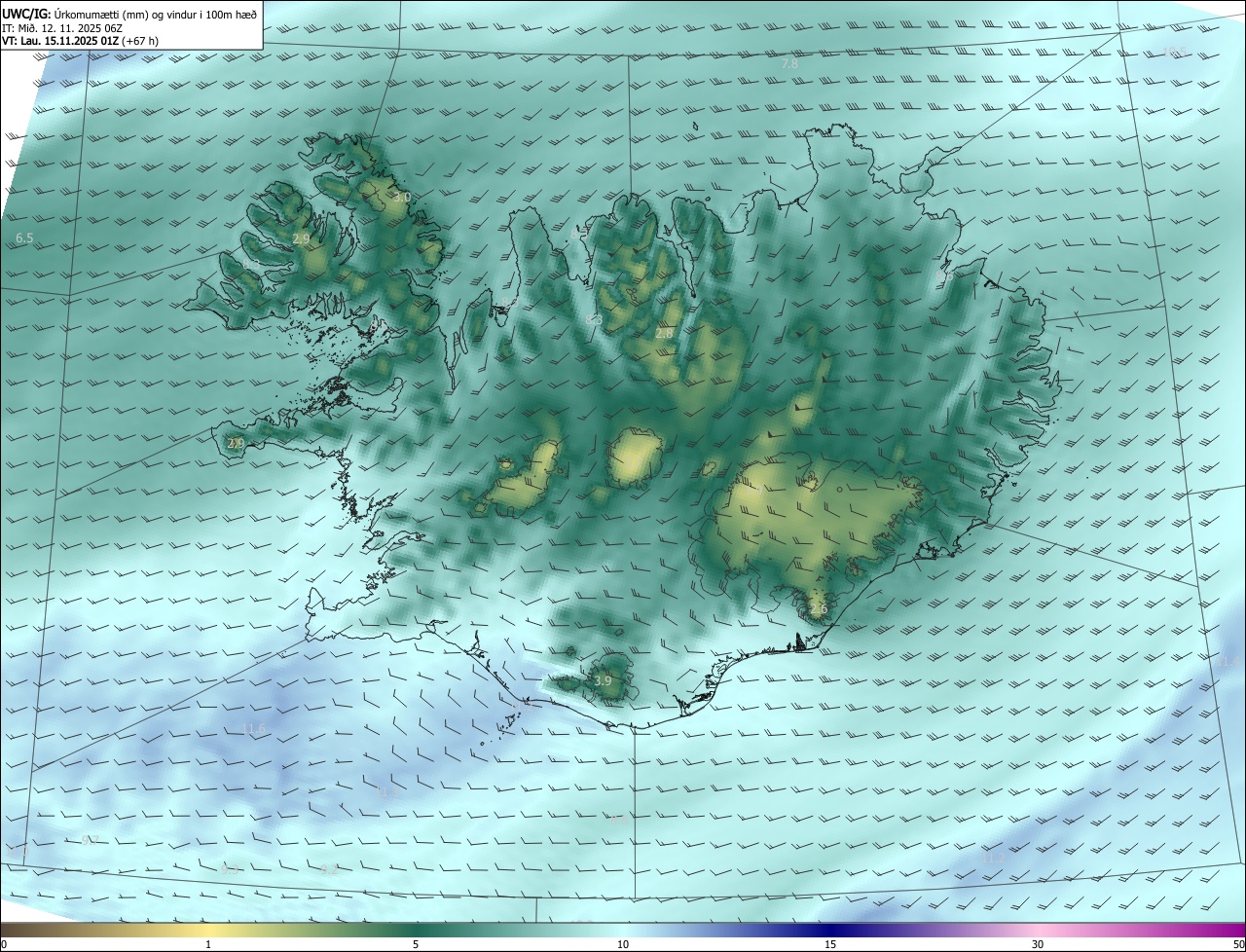Click the '7.8' value over the northern sea

790,63
